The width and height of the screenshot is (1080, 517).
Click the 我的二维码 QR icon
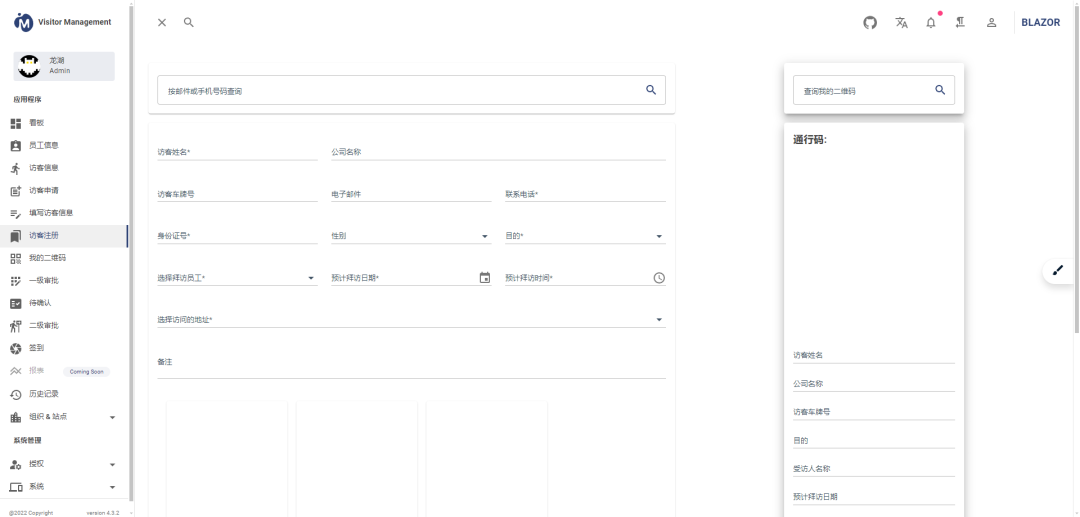coord(16,259)
